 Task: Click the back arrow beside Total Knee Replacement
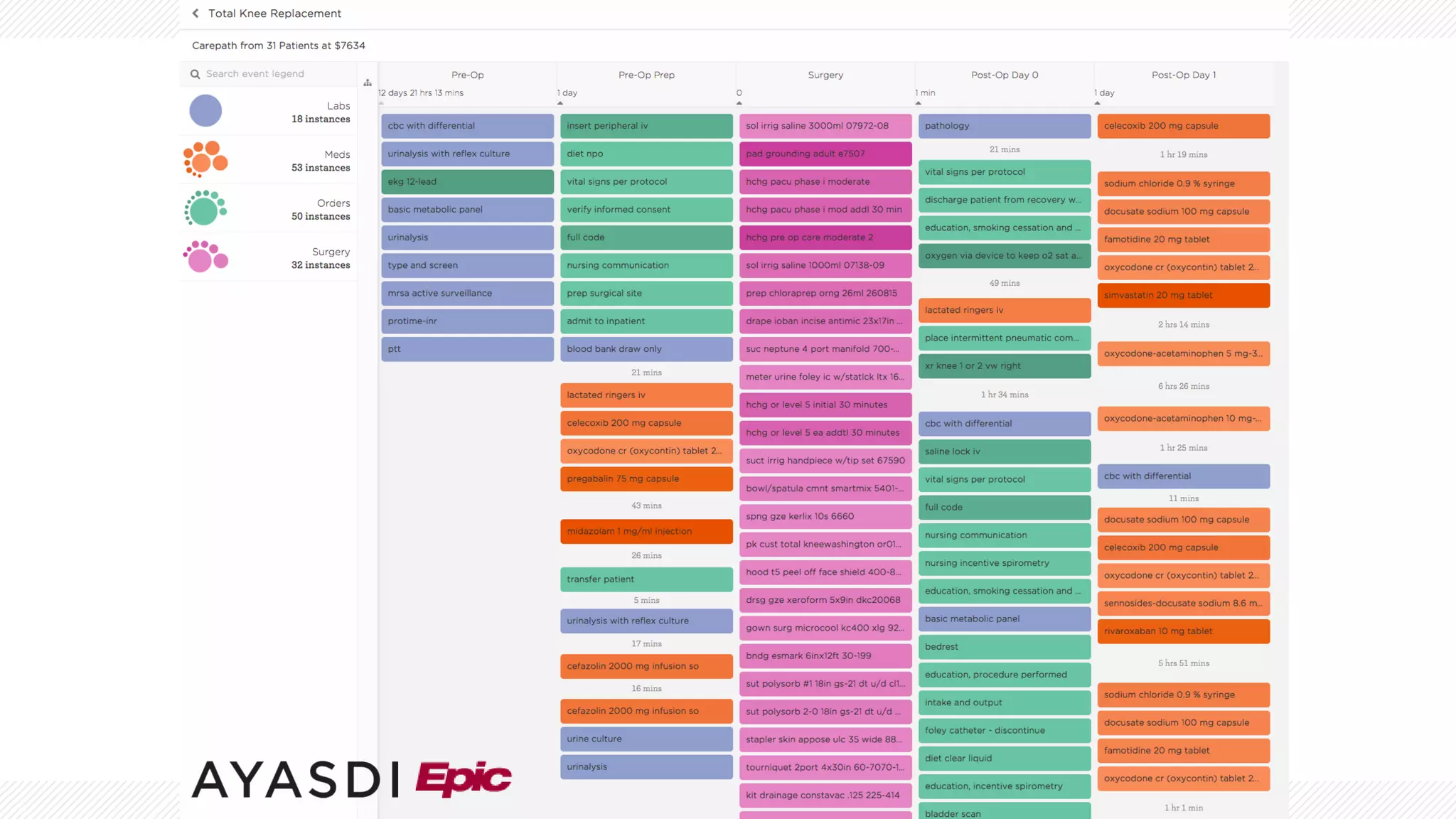click(196, 14)
